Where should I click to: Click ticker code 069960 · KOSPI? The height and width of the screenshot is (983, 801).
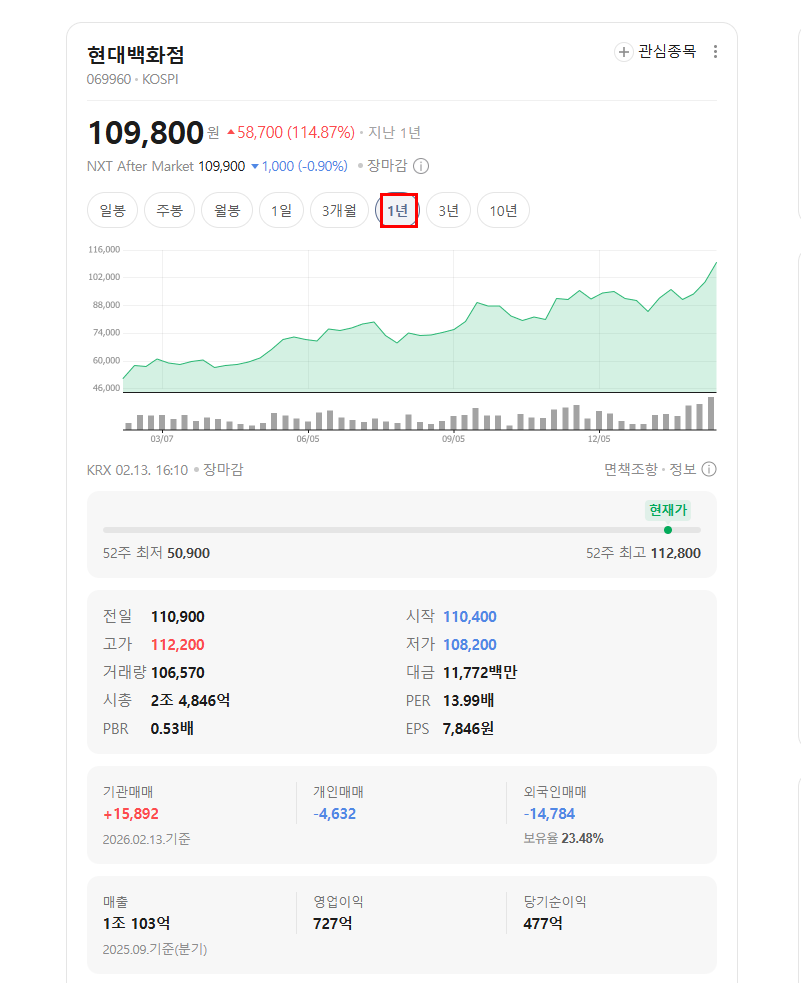tap(132, 79)
